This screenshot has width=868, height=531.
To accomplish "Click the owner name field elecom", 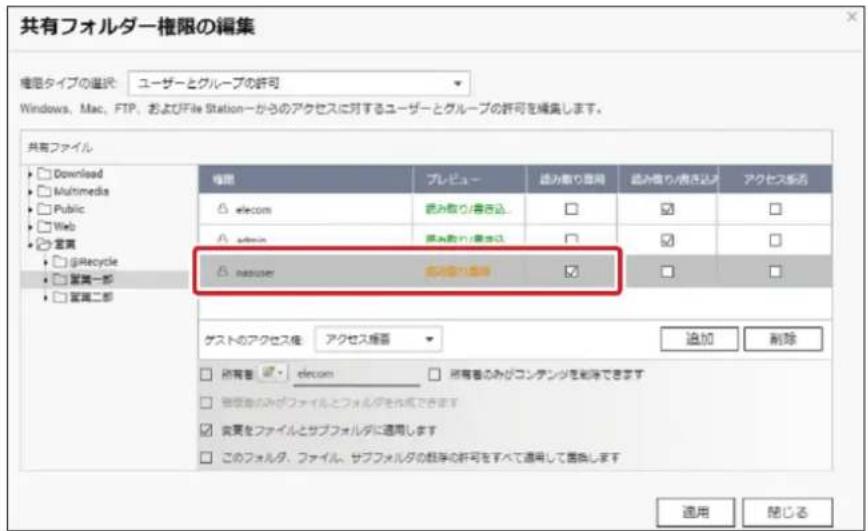I will tap(356, 374).
